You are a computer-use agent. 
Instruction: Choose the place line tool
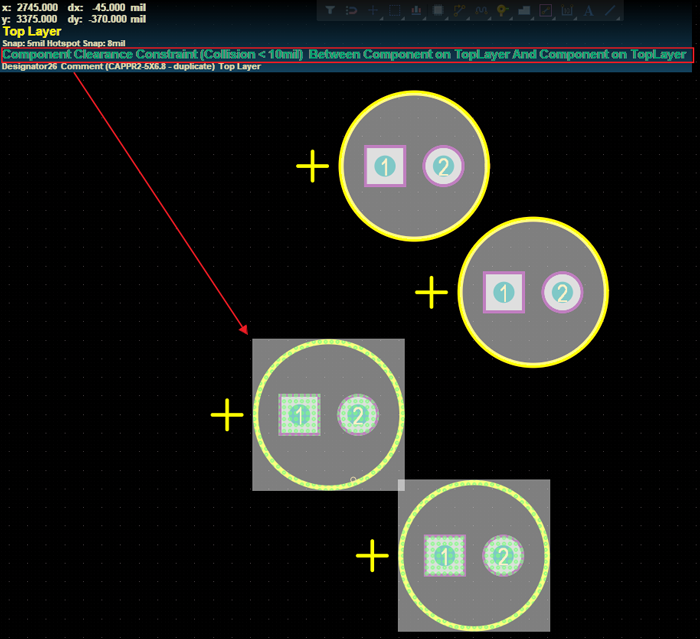click(x=610, y=10)
